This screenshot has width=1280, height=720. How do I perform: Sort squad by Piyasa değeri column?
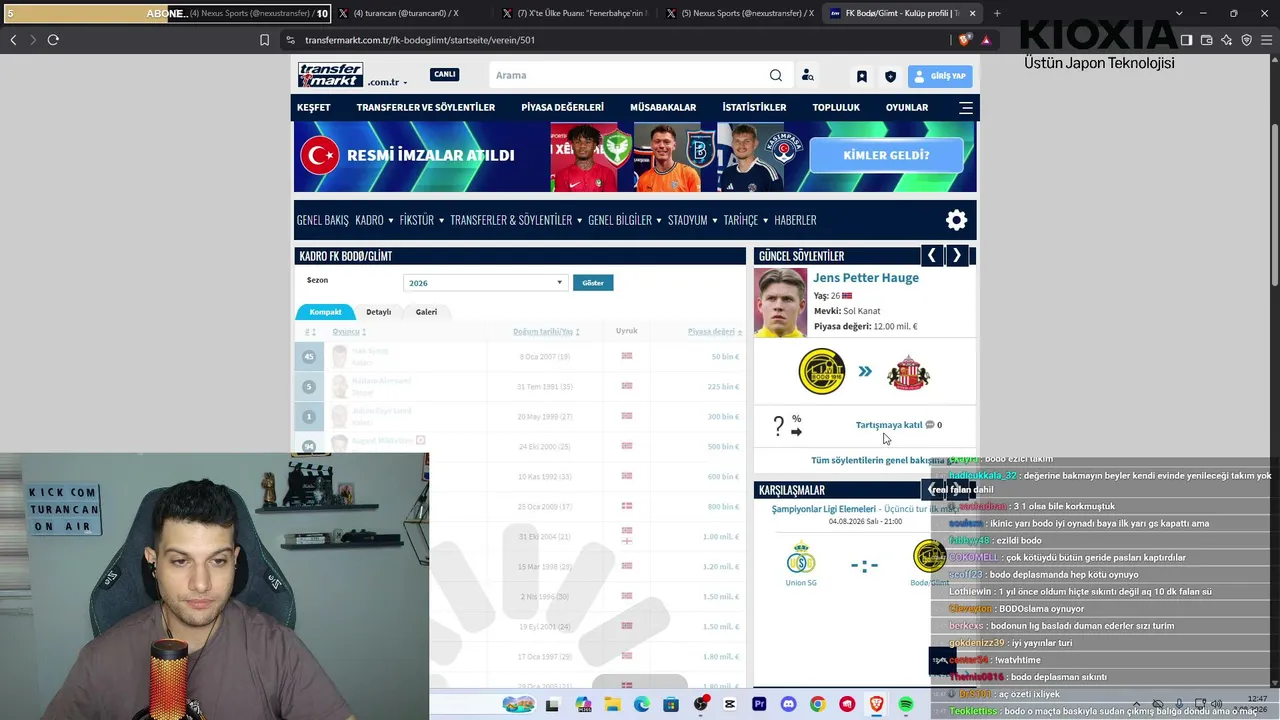pos(714,332)
